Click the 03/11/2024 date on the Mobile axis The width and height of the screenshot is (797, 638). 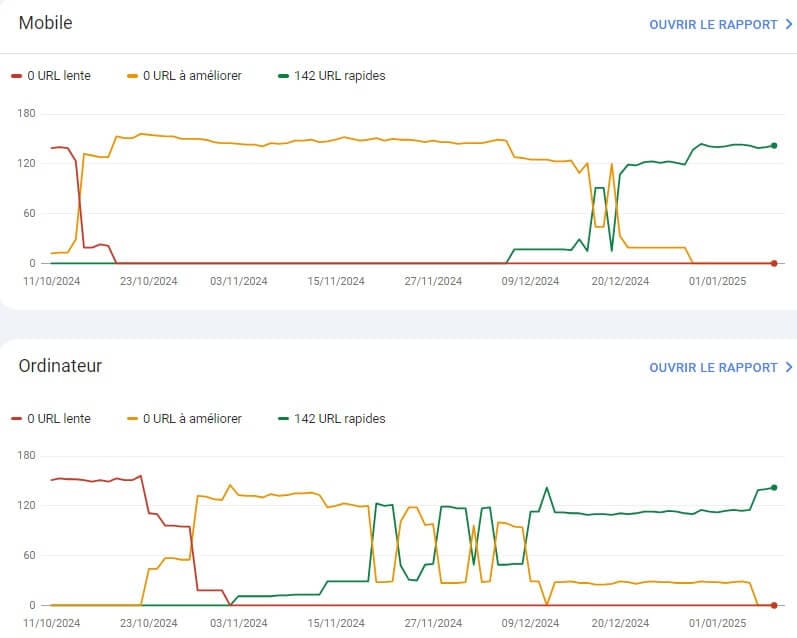[x=238, y=281]
